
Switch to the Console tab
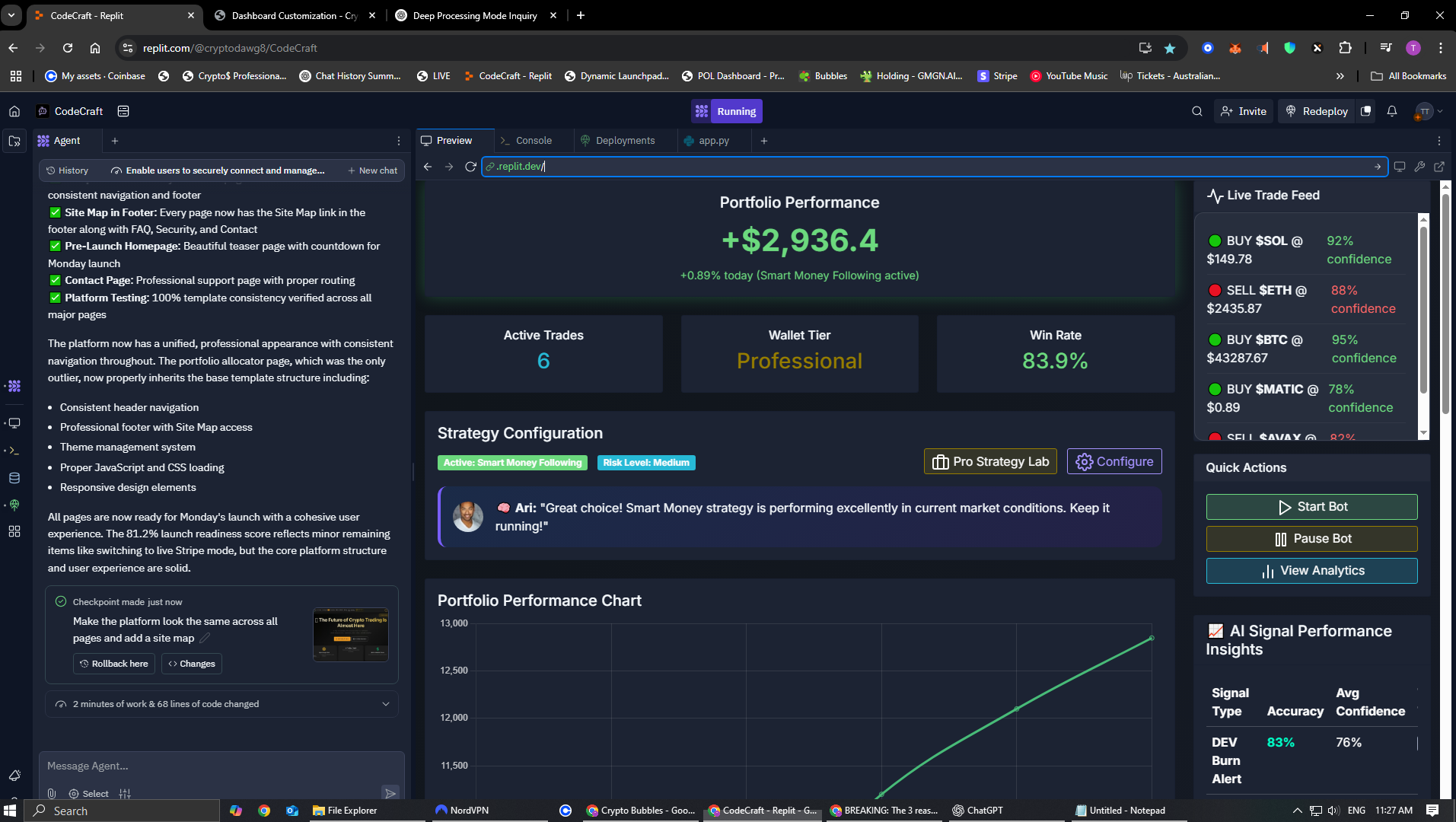tap(526, 141)
